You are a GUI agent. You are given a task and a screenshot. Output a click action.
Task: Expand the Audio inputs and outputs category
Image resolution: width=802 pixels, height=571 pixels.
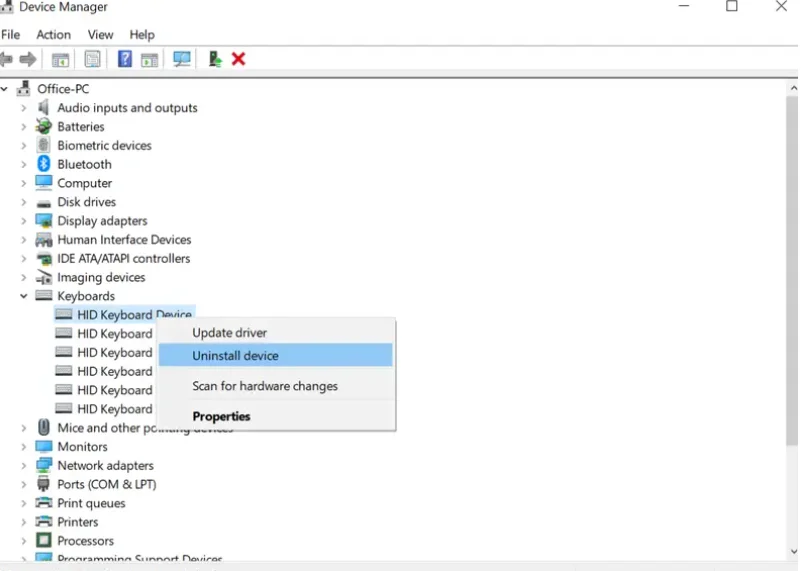coord(24,108)
